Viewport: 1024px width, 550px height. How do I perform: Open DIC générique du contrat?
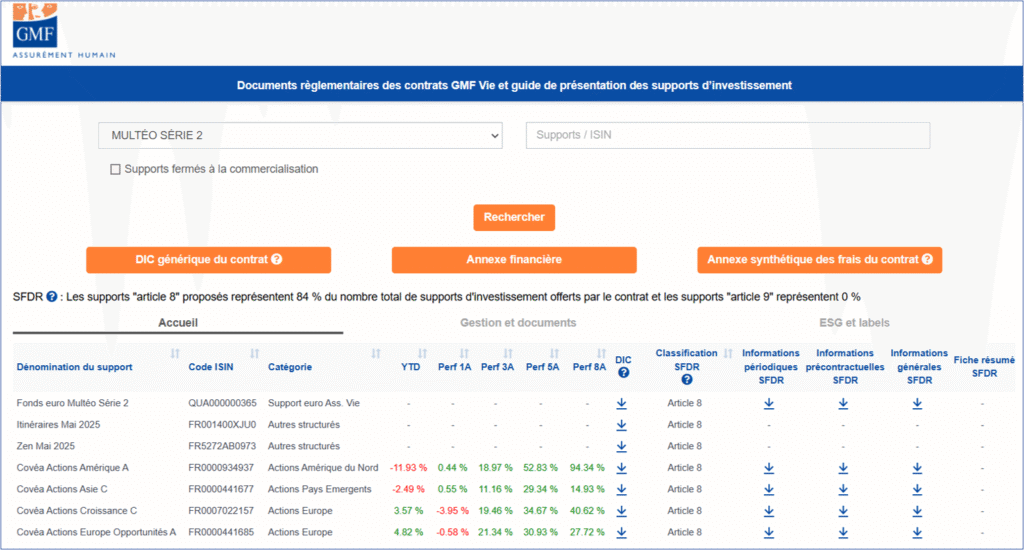[208, 259]
